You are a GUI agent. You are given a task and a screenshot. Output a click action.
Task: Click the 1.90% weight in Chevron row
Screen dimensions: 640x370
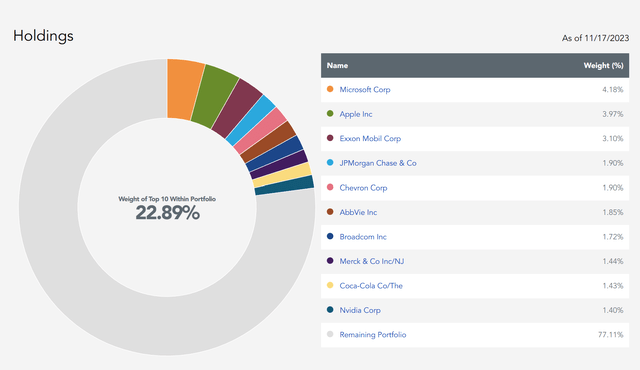point(613,188)
